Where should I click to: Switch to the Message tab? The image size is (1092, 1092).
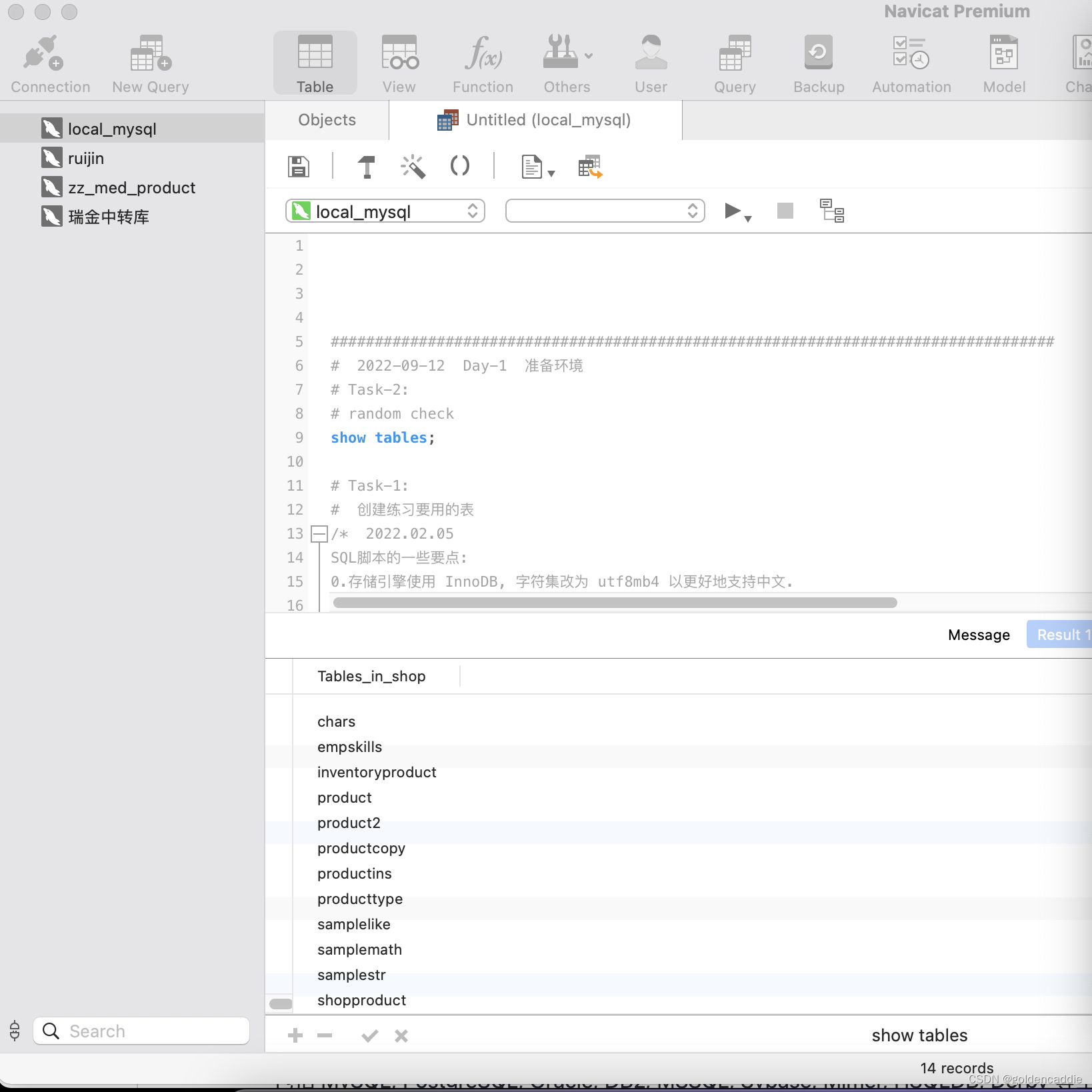click(x=979, y=635)
